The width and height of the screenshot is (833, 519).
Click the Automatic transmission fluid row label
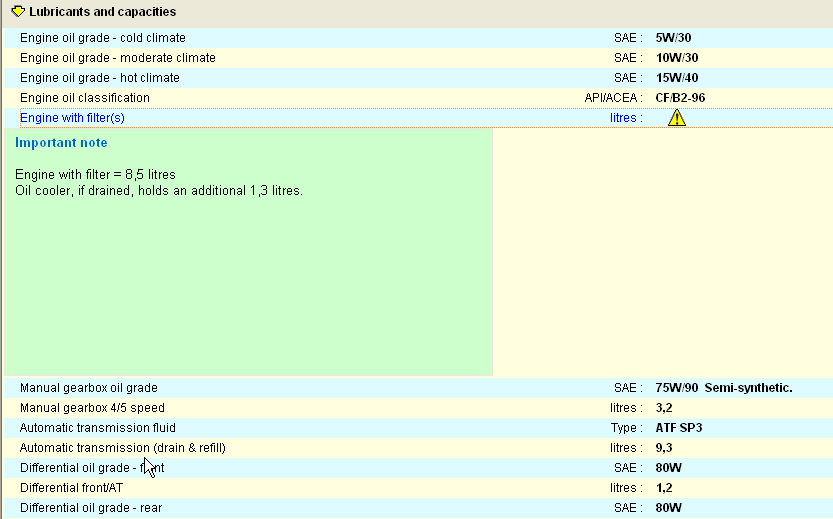point(100,428)
